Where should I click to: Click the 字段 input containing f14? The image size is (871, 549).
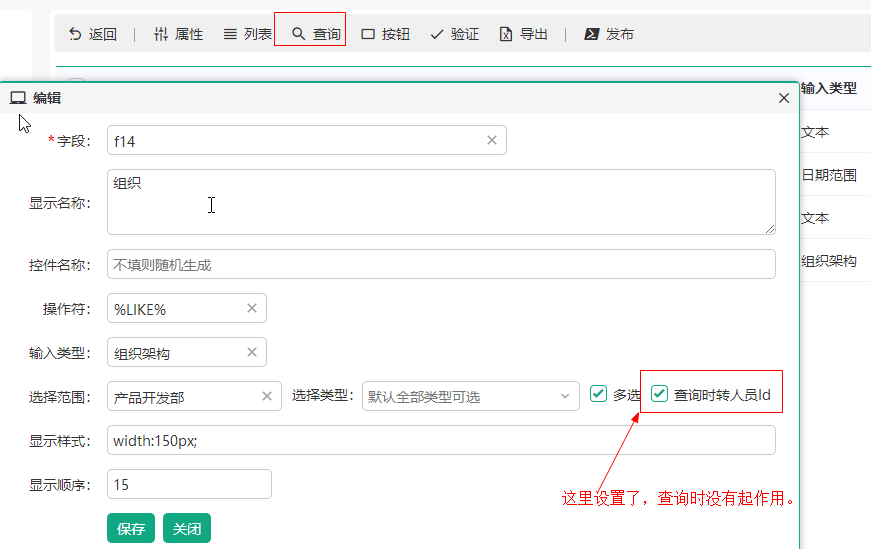[307, 141]
